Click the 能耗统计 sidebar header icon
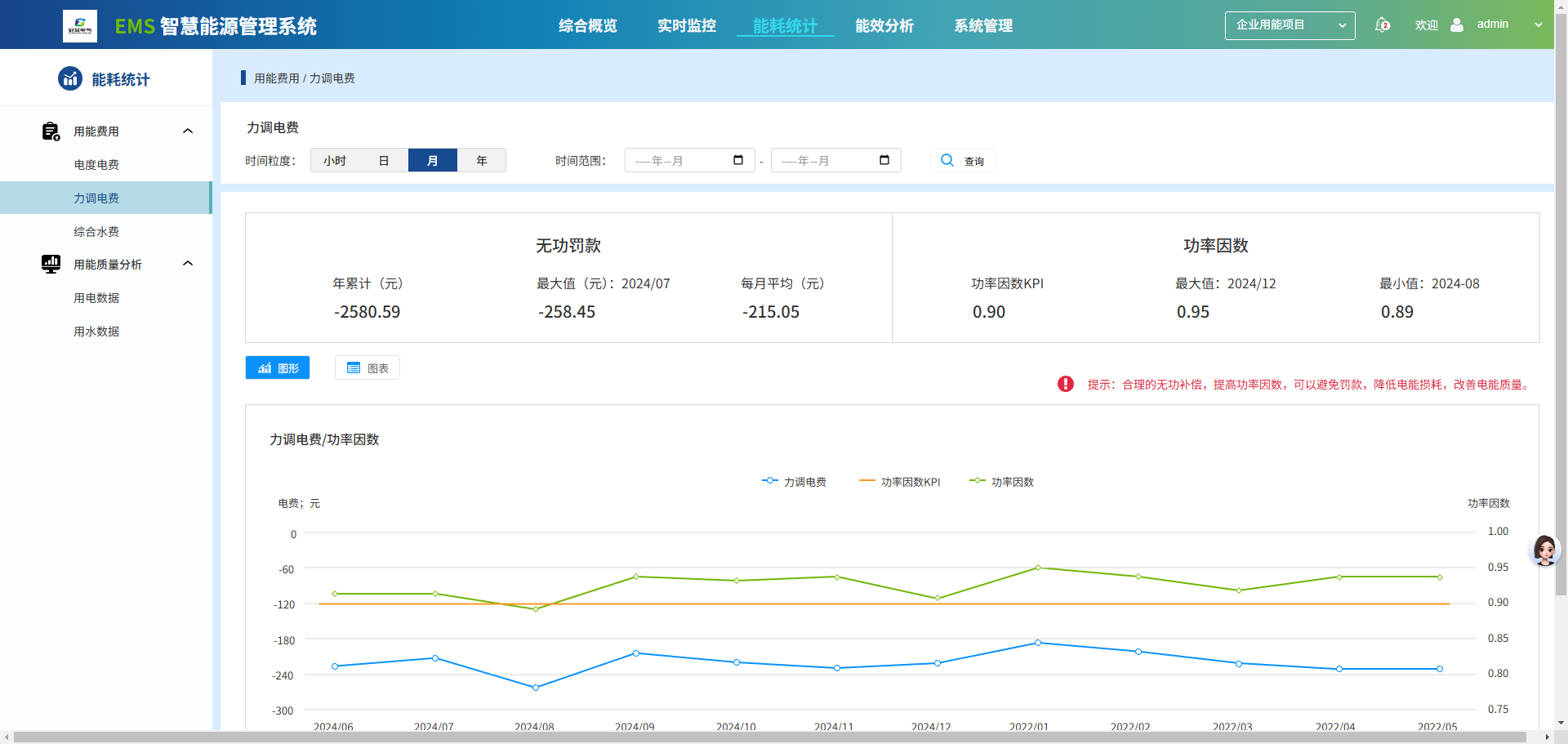Image resolution: width=1568 pixels, height=744 pixels. coord(70,78)
